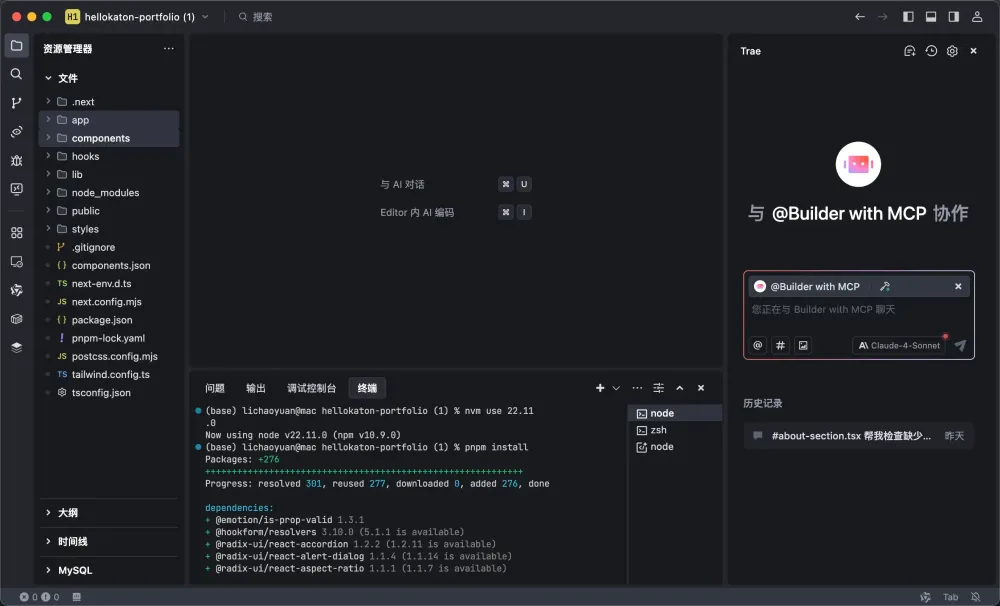Viewport: 1000px width, 606px height.
Task: Open explorer more actions ellipsis
Action: pyautogui.click(x=168, y=48)
